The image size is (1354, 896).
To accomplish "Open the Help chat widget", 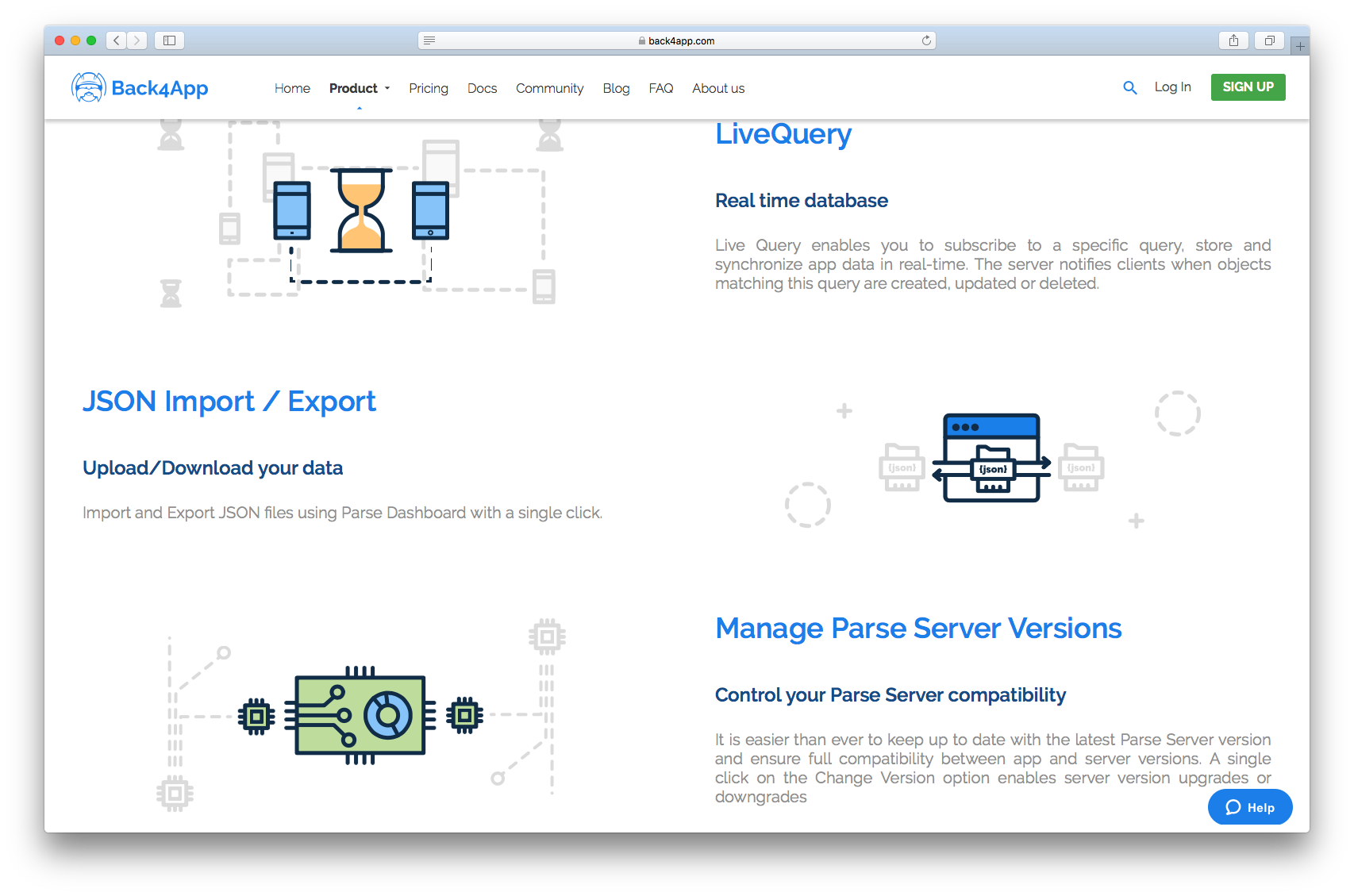I will click(x=1250, y=807).
